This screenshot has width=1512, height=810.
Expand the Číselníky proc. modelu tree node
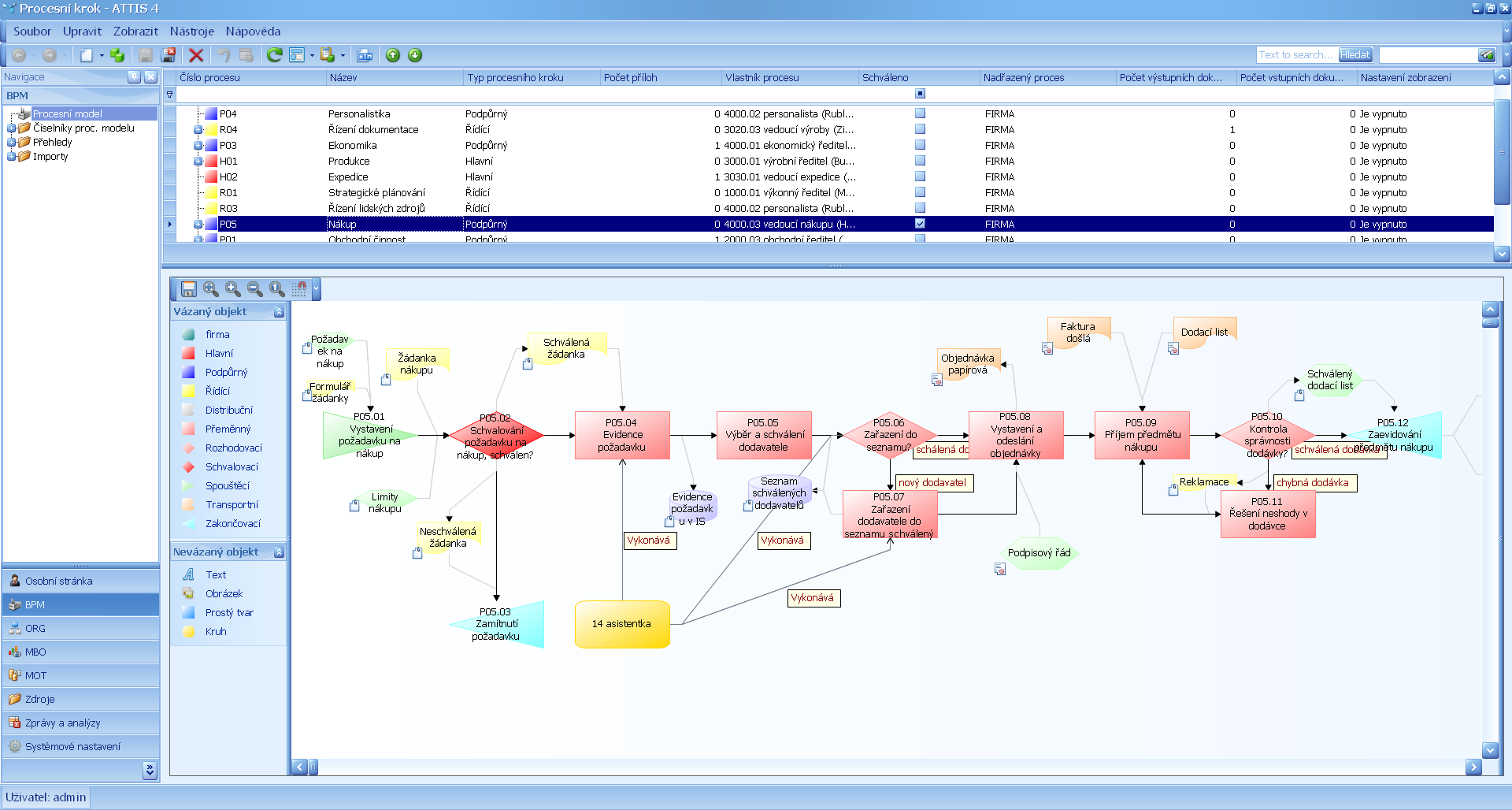[11, 128]
